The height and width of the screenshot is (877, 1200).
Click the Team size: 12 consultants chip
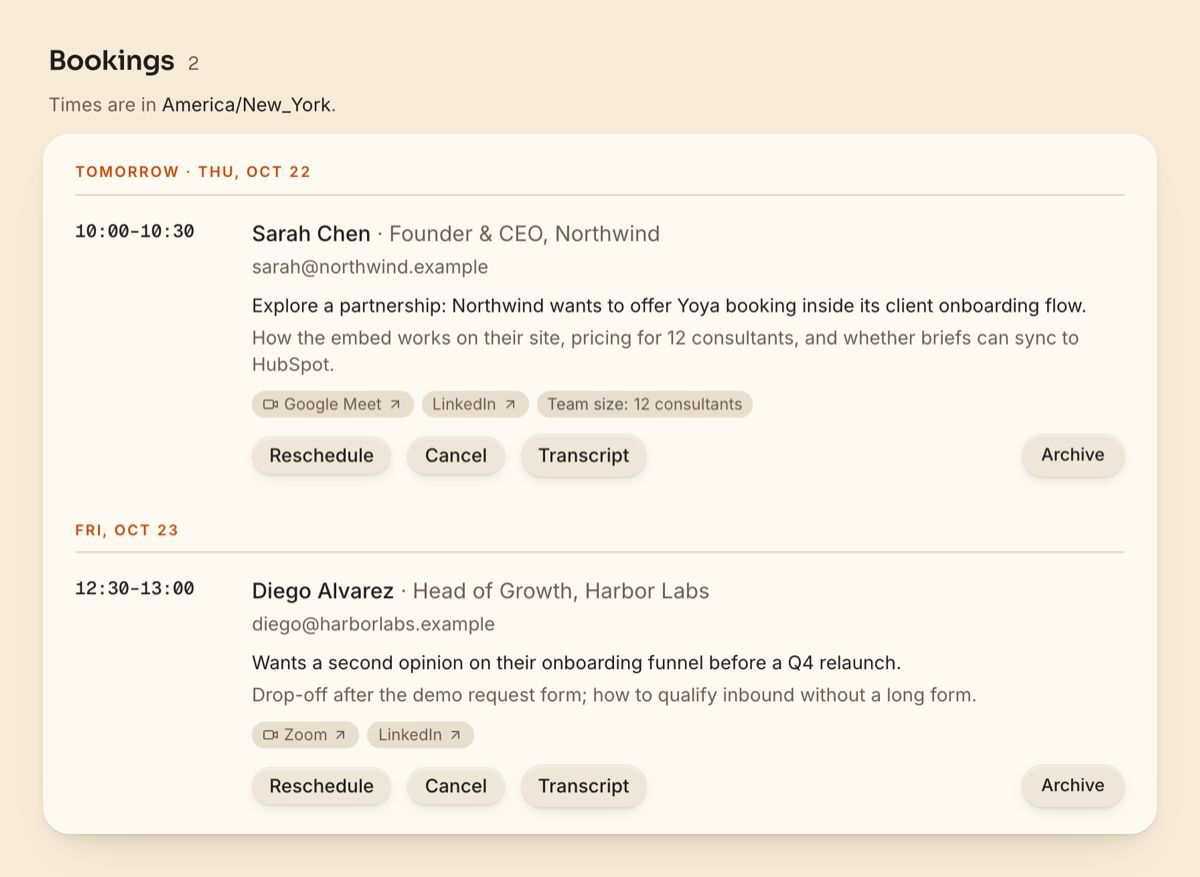point(644,404)
